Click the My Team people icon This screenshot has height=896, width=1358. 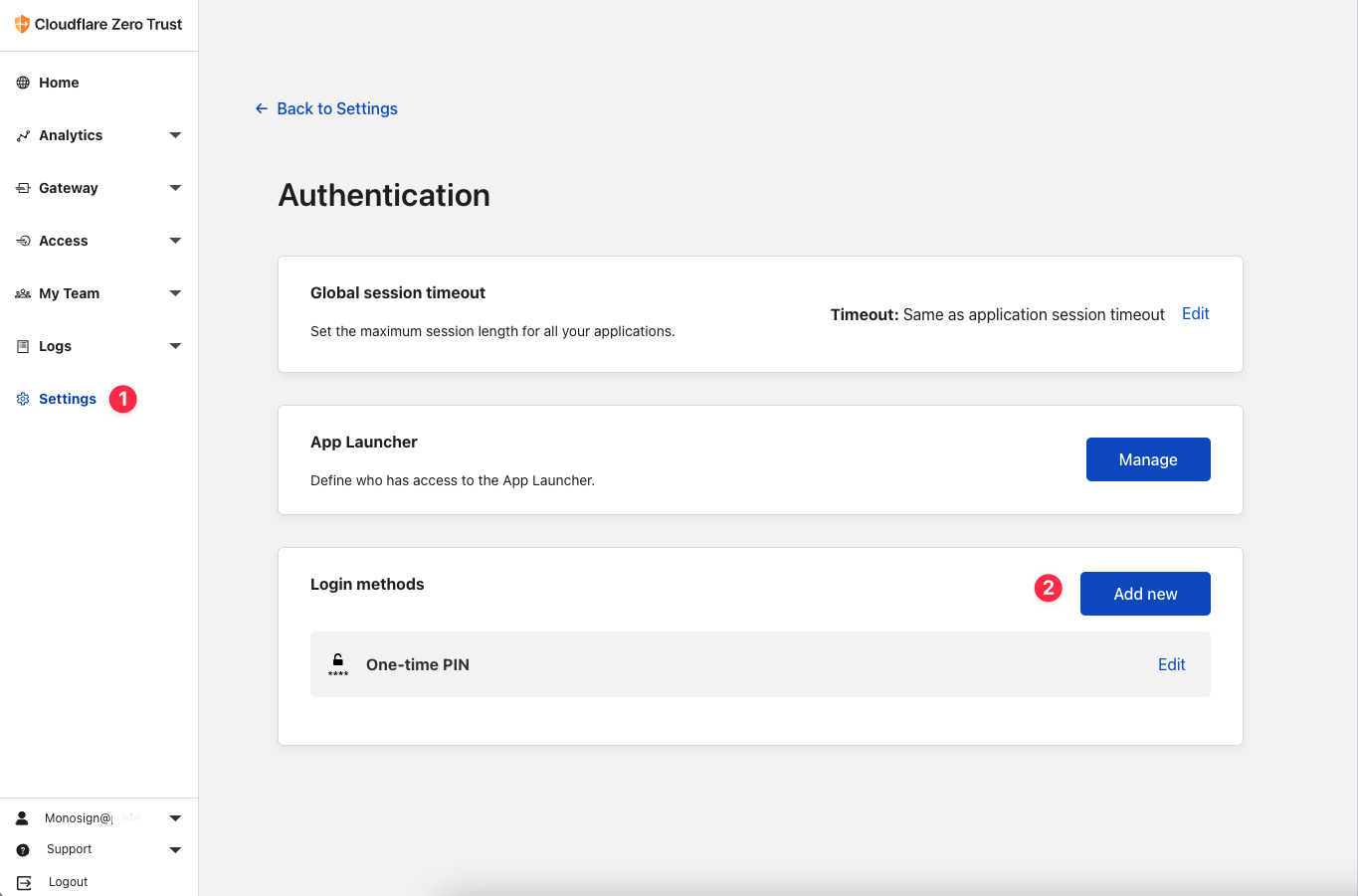click(23, 293)
